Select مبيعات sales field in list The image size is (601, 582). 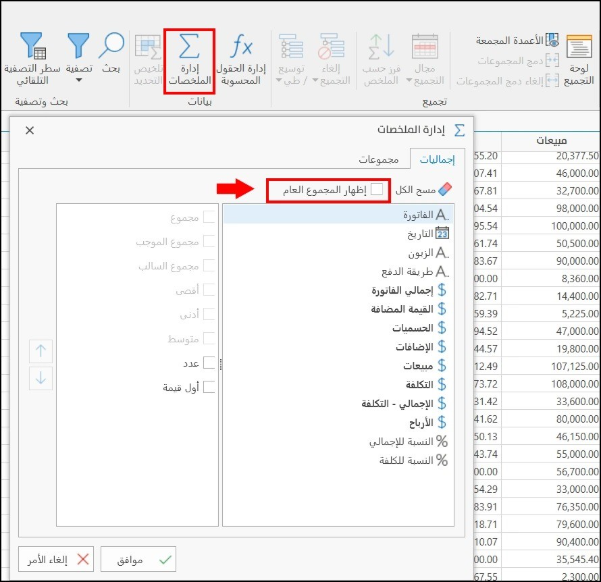coord(338,366)
